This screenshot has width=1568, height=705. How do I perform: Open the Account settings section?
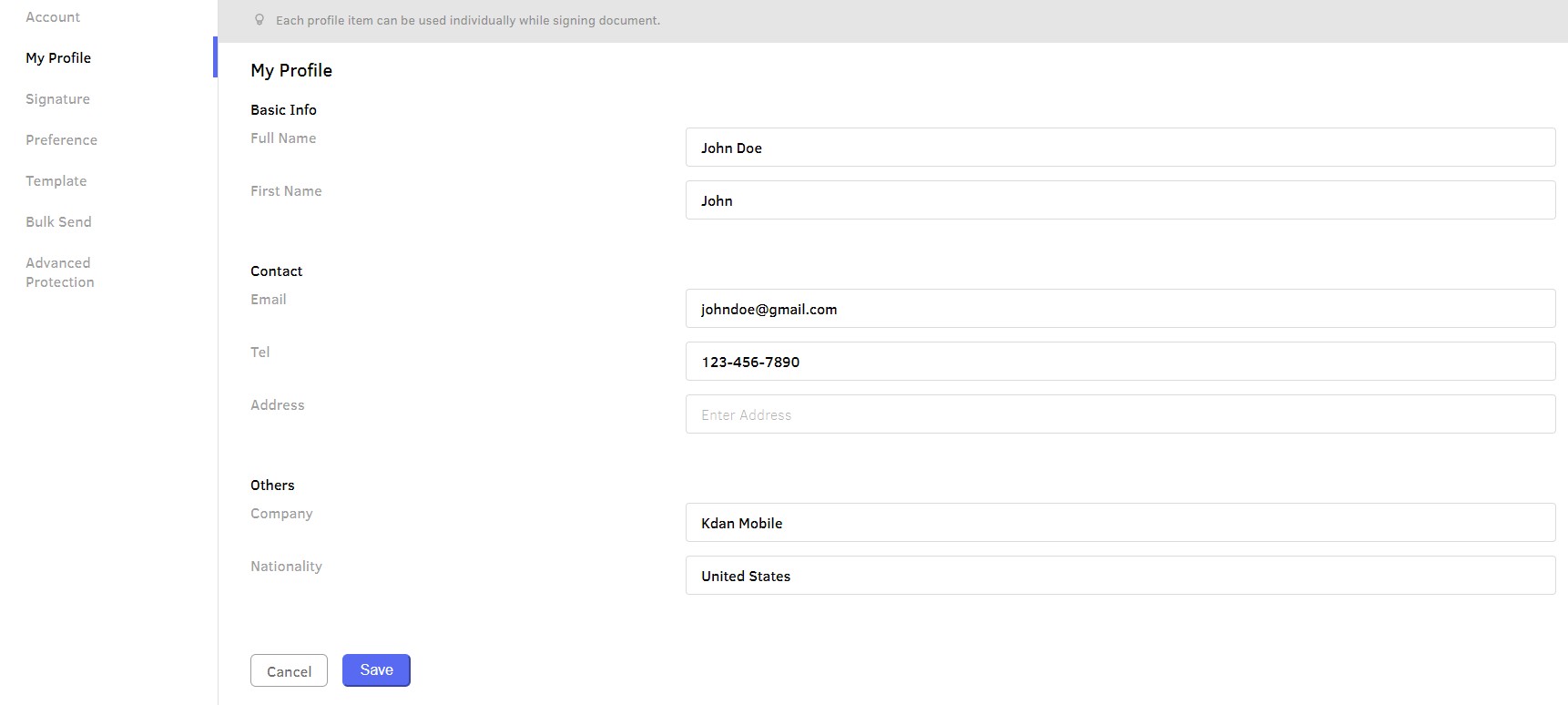coord(53,17)
